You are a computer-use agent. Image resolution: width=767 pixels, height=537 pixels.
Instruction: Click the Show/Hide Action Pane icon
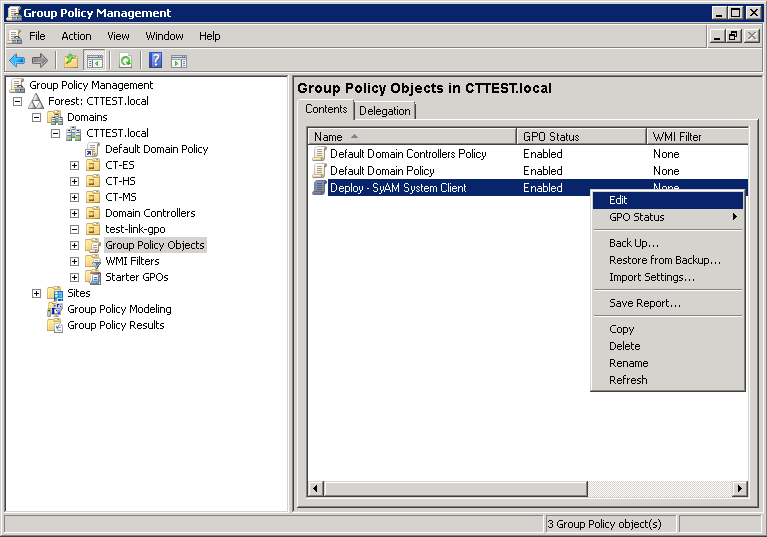178,60
